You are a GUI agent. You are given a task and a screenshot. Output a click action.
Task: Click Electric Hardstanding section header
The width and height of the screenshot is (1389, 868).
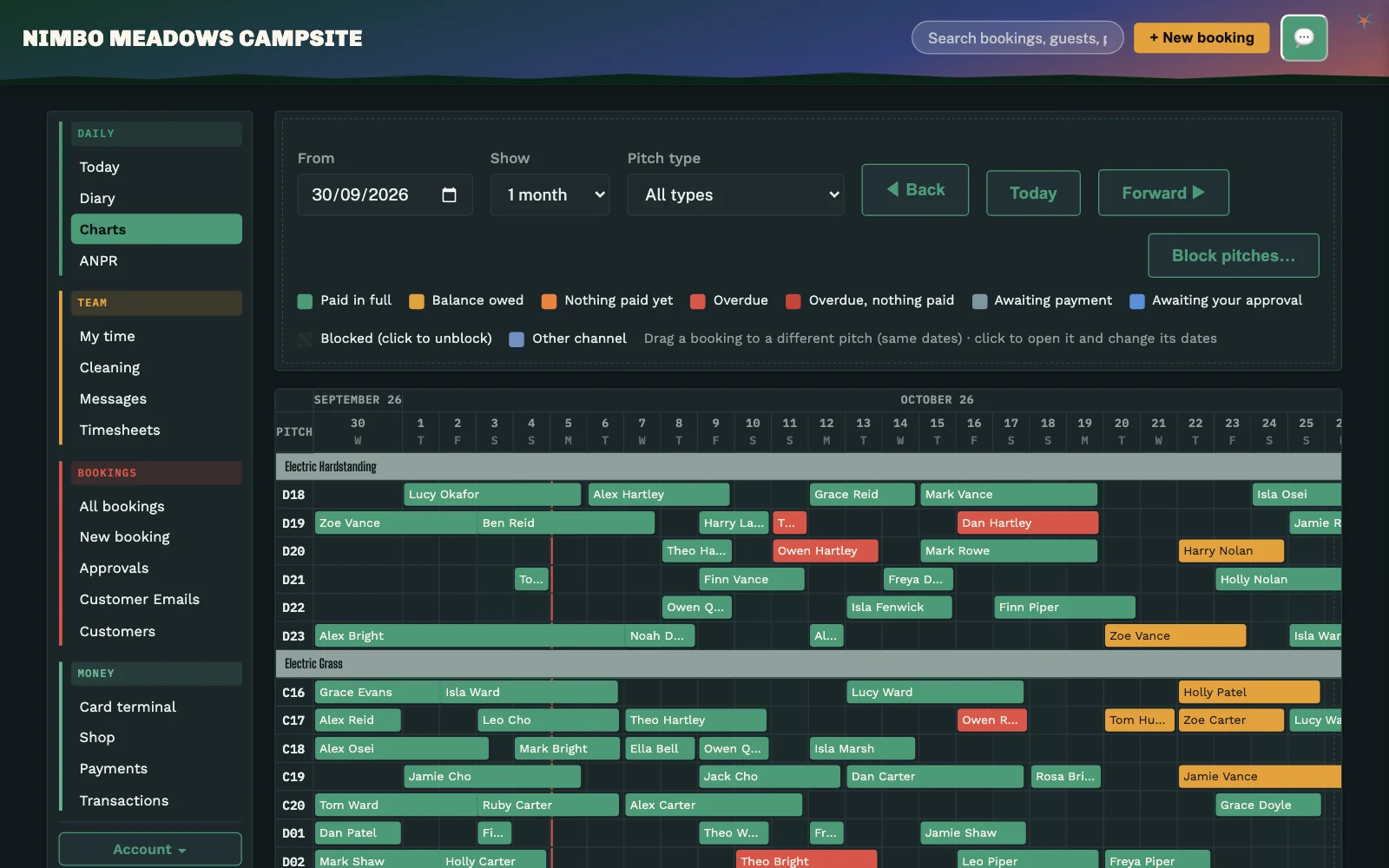pos(808,467)
